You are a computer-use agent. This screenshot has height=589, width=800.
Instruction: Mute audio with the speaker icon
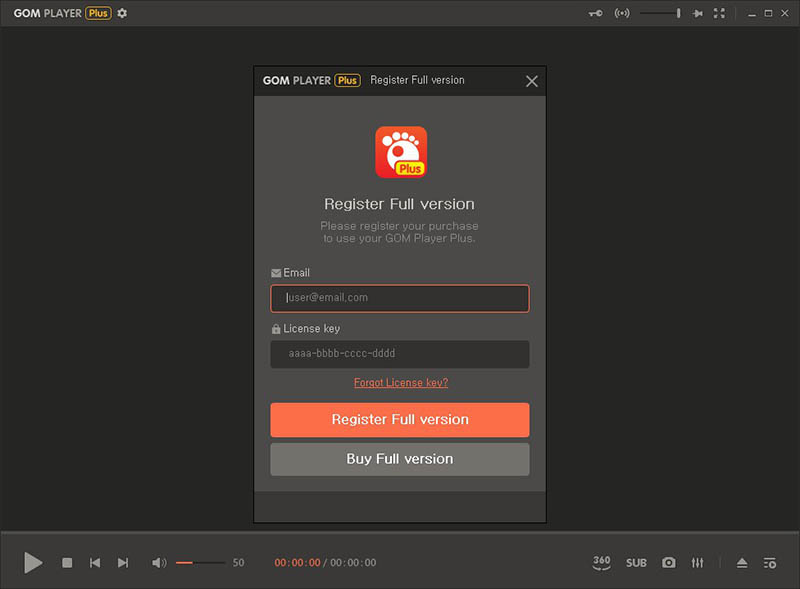[158, 563]
